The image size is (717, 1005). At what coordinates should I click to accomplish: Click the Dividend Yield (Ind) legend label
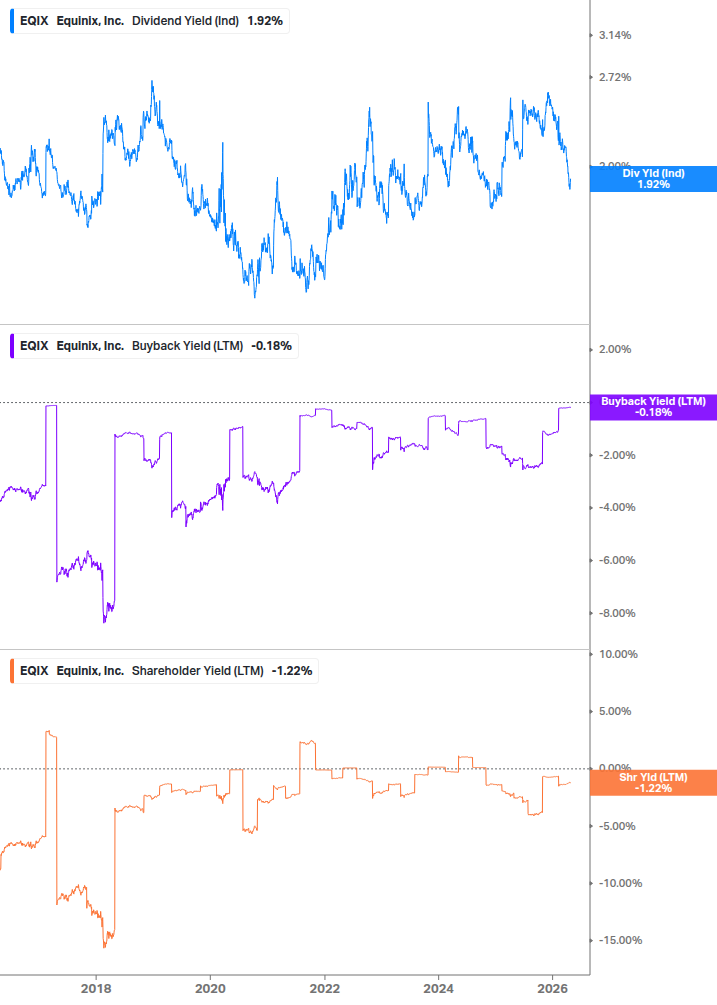point(185,21)
